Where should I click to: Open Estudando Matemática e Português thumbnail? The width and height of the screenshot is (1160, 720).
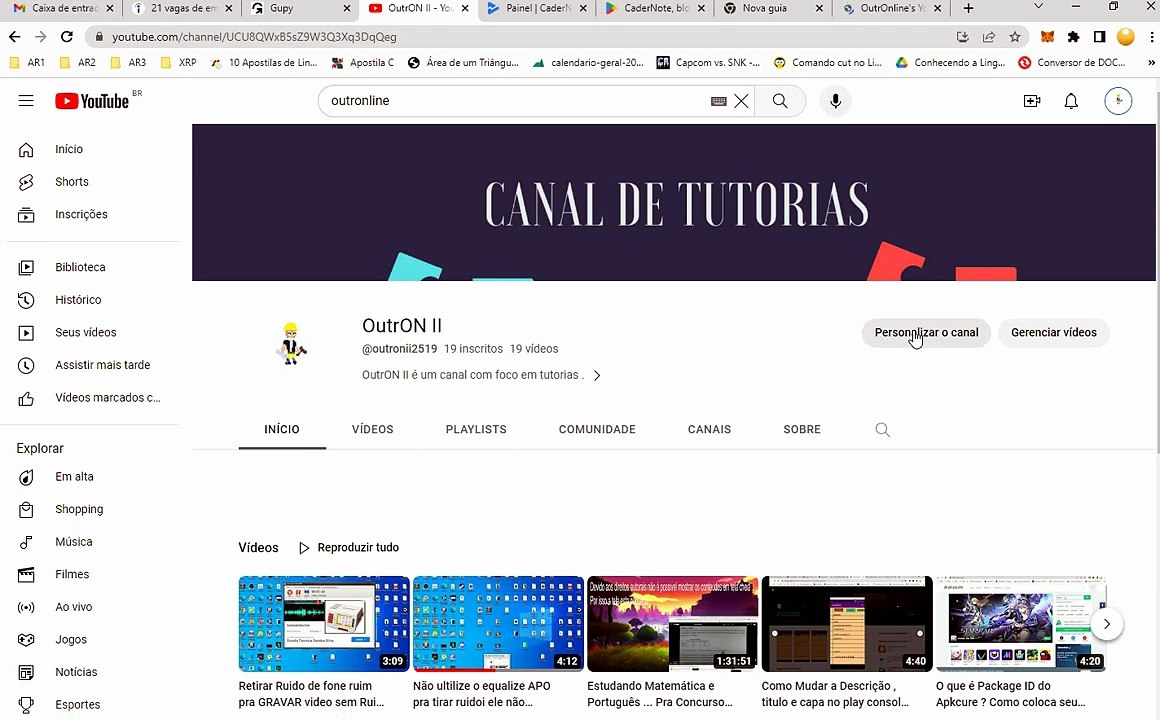tap(672, 624)
